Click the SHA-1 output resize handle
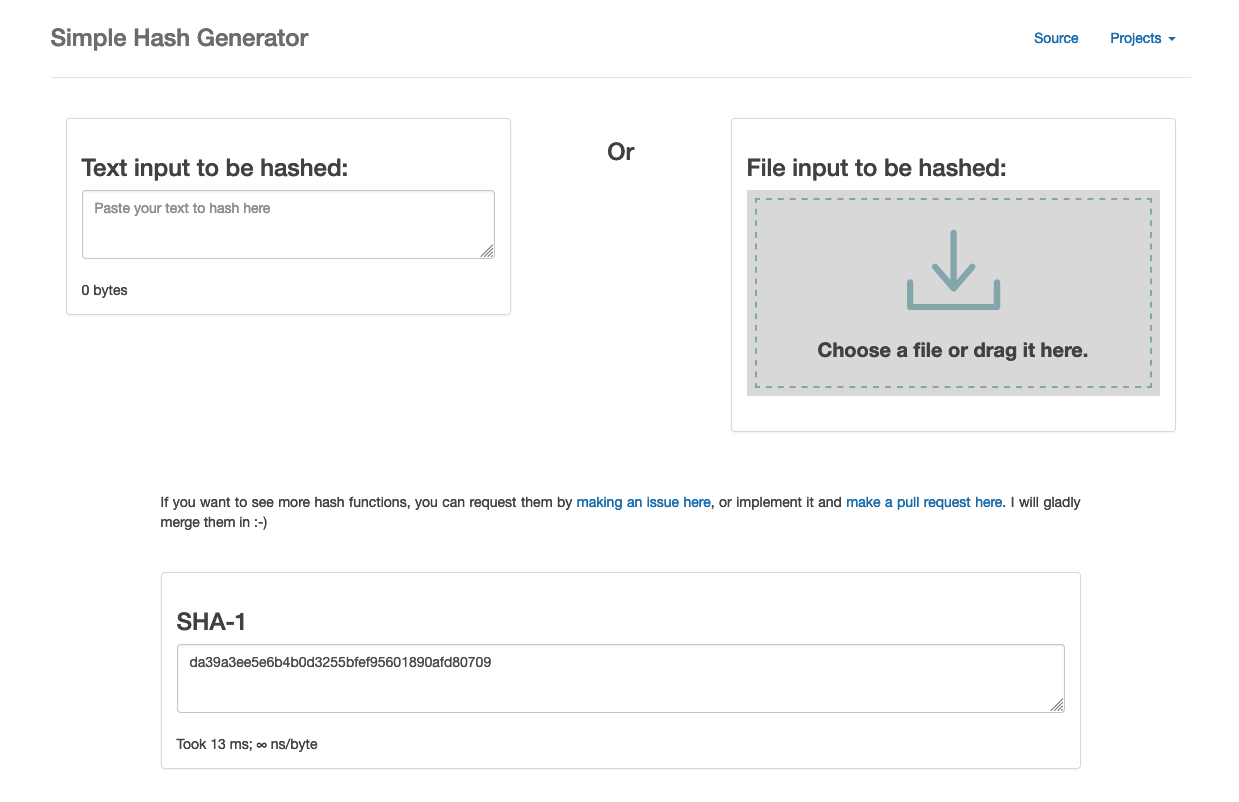The image size is (1239, 802). tap(1057, 705)
